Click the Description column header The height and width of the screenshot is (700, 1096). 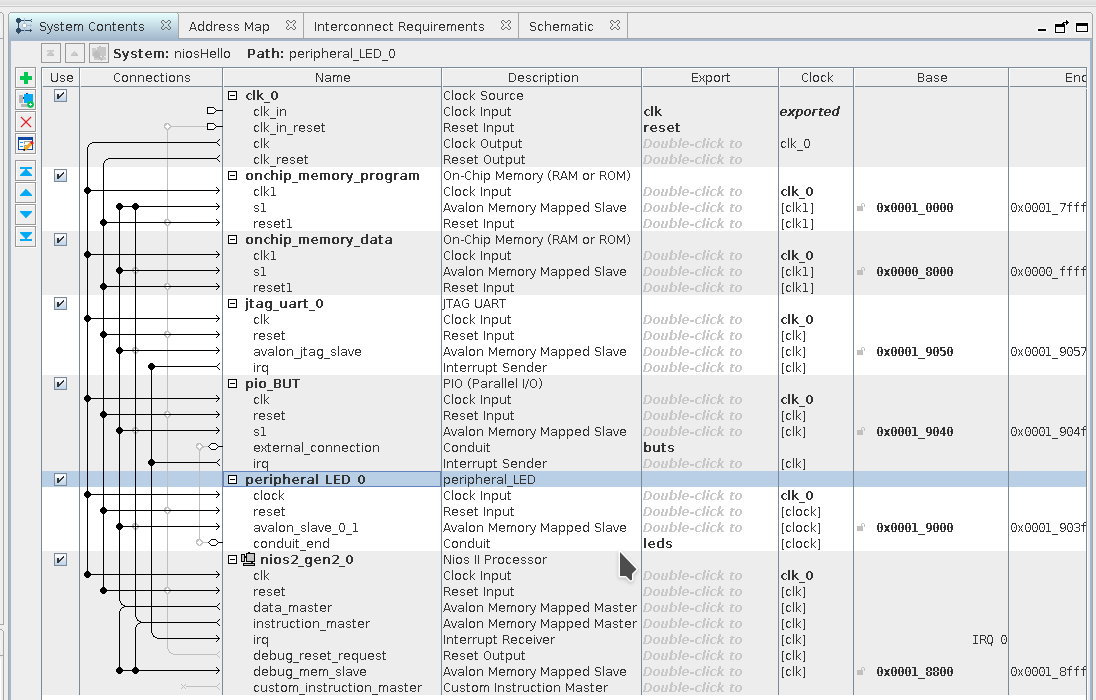(x=542, y=78)
